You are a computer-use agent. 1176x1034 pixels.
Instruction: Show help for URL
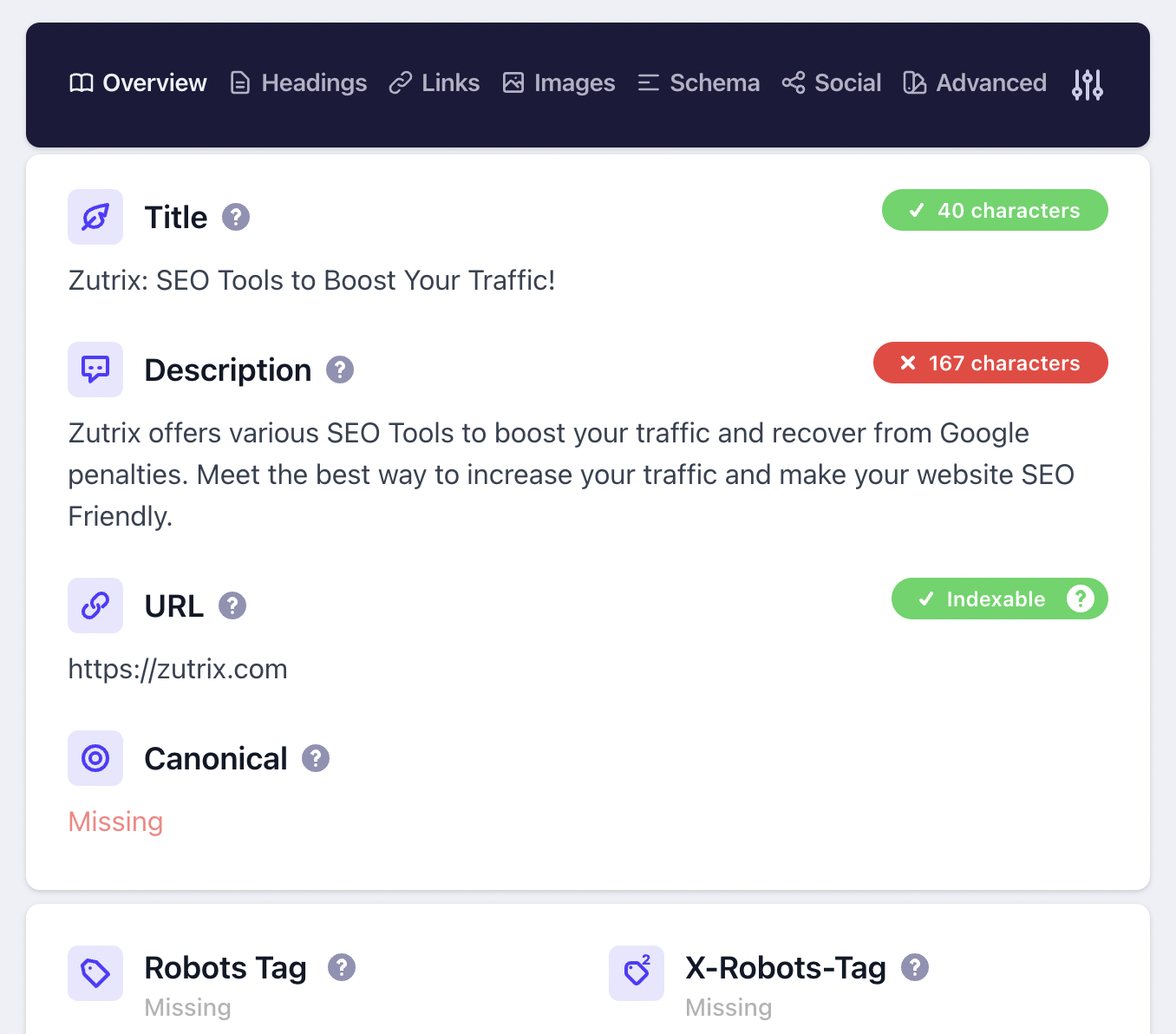(232, 605)
